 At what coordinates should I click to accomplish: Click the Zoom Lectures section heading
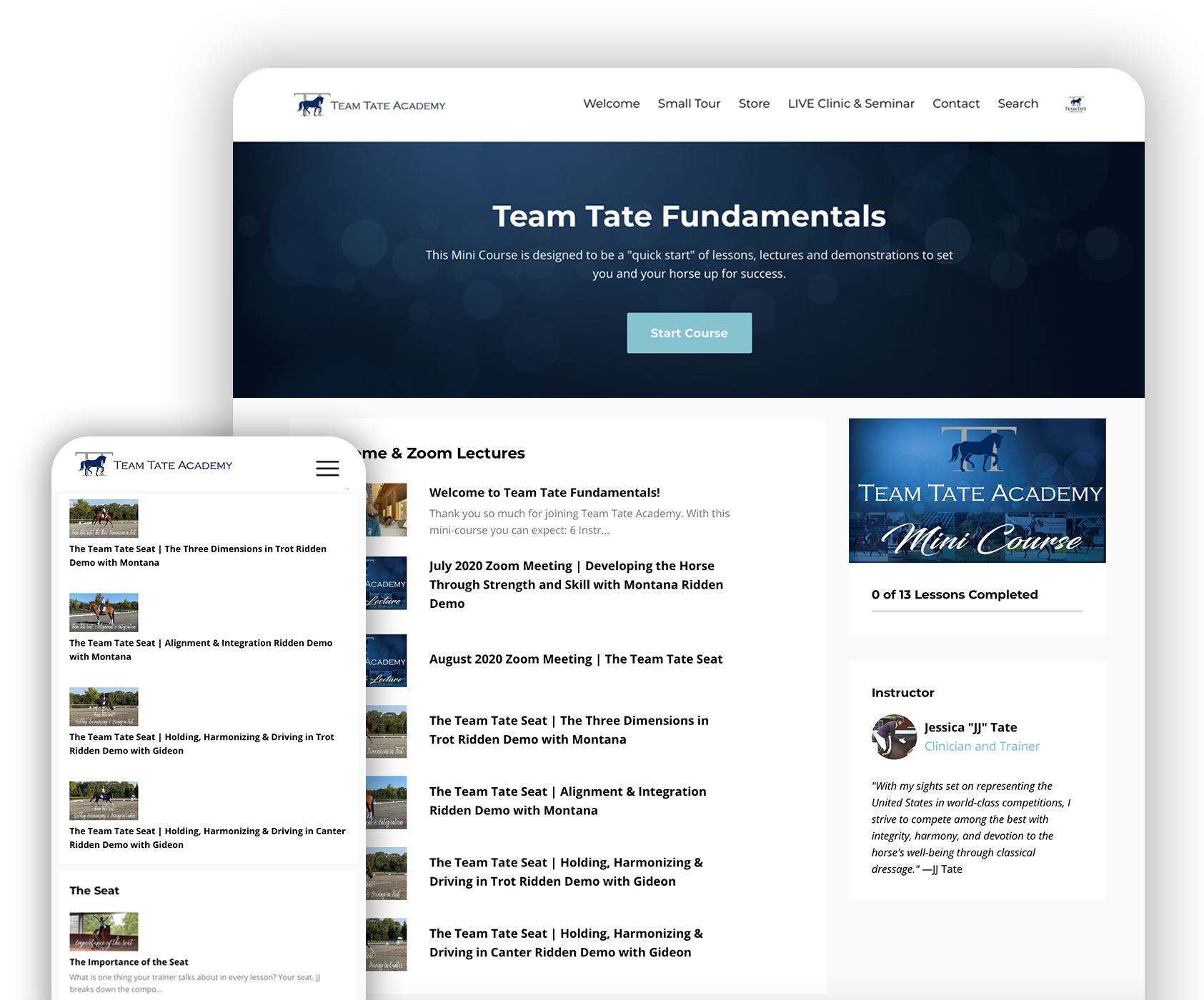pos(445,453)
